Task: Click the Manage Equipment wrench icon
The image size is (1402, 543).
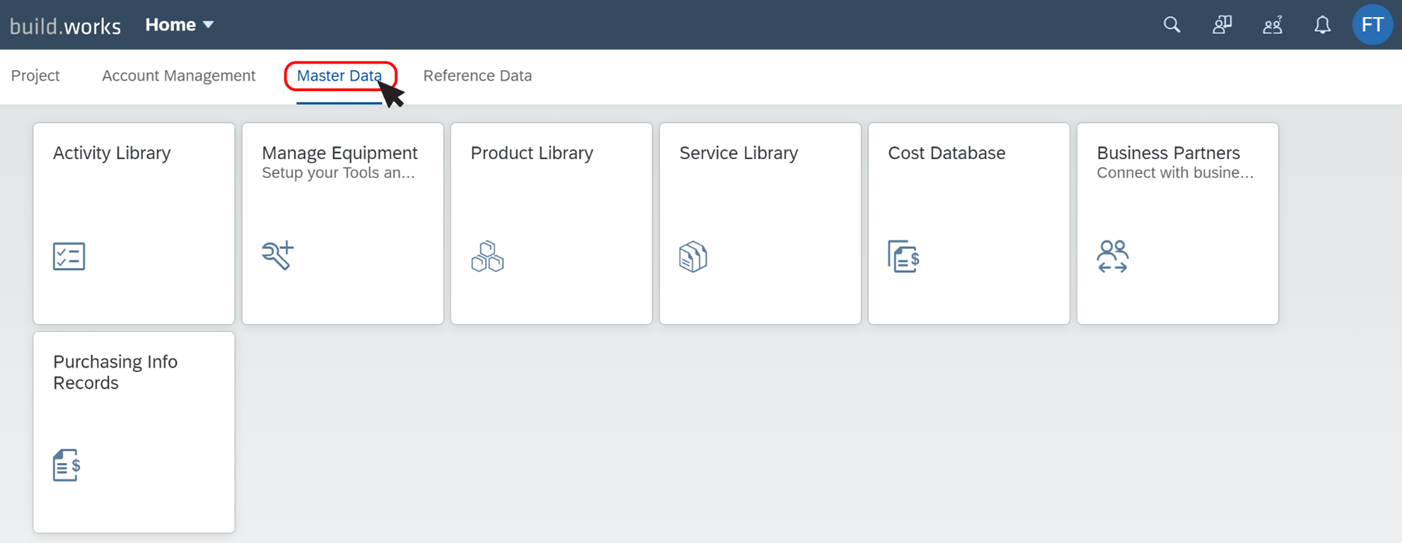Action: [278, 255]
